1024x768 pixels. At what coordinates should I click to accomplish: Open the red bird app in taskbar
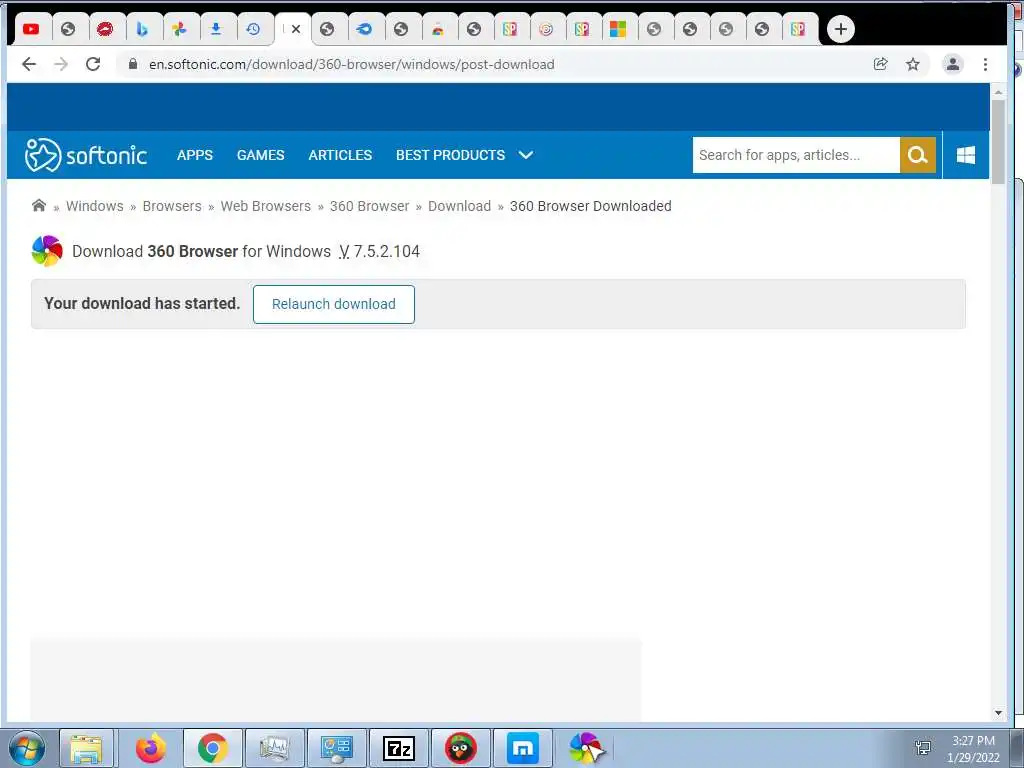coord(460,748)
